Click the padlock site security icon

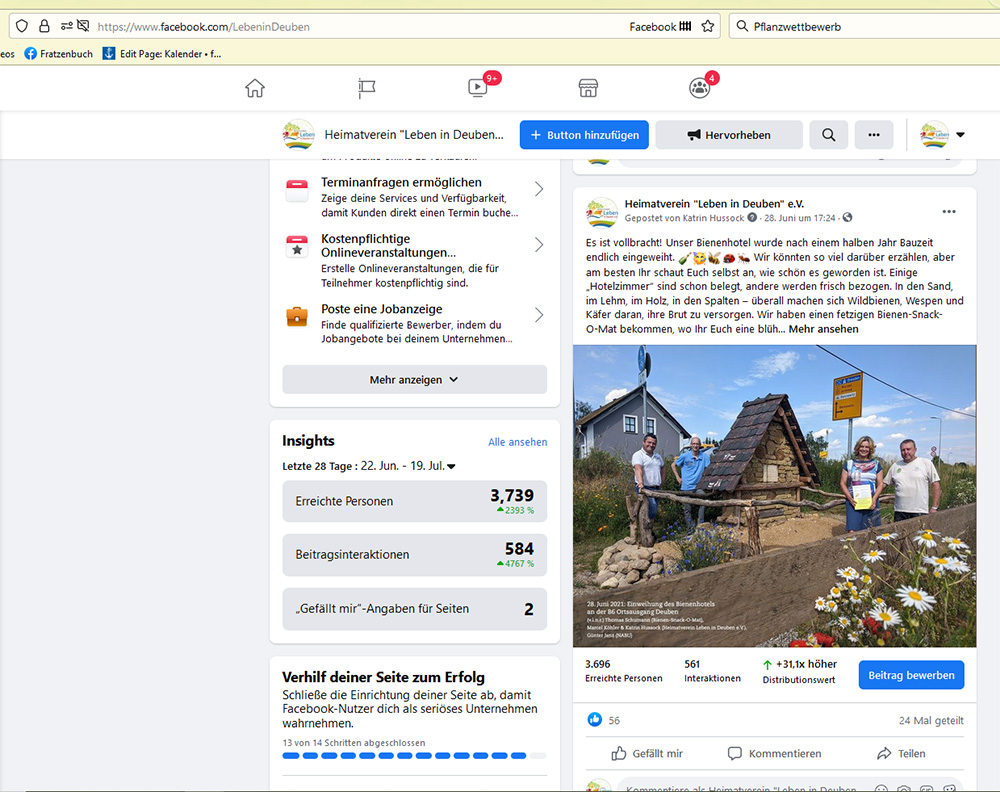(44, 26)
